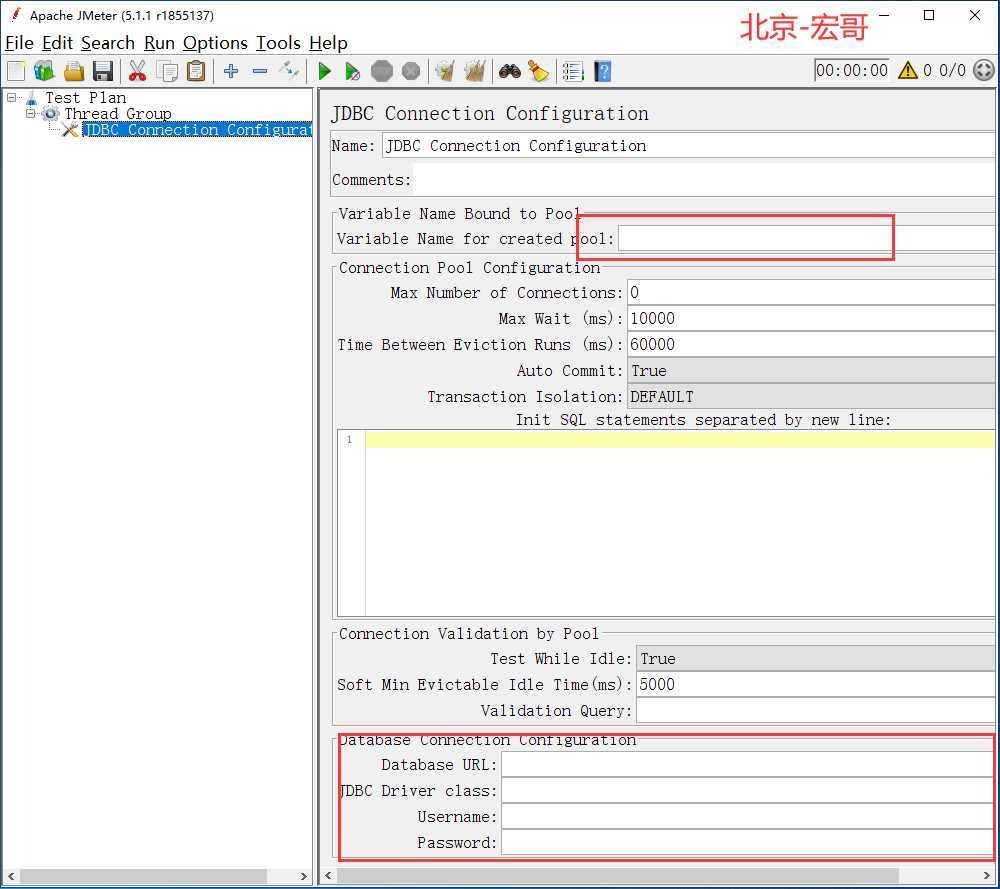The width and height of the screenshot is (1000, 889).
Task: Select Thread Group in the tree
Action: (x=118, y=114)
